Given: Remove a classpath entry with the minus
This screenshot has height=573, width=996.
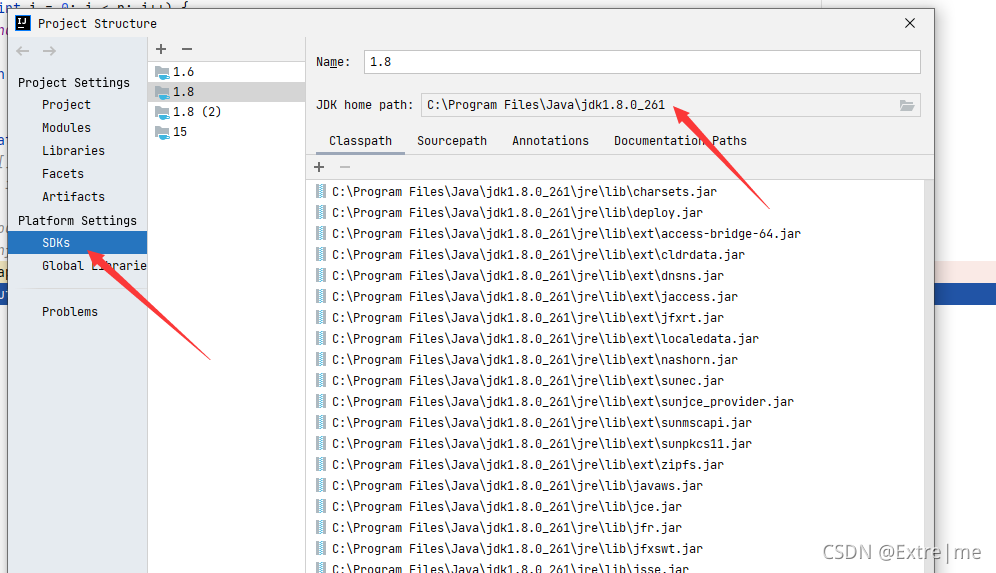Looking at the screenshot, I should coord(345,167).
